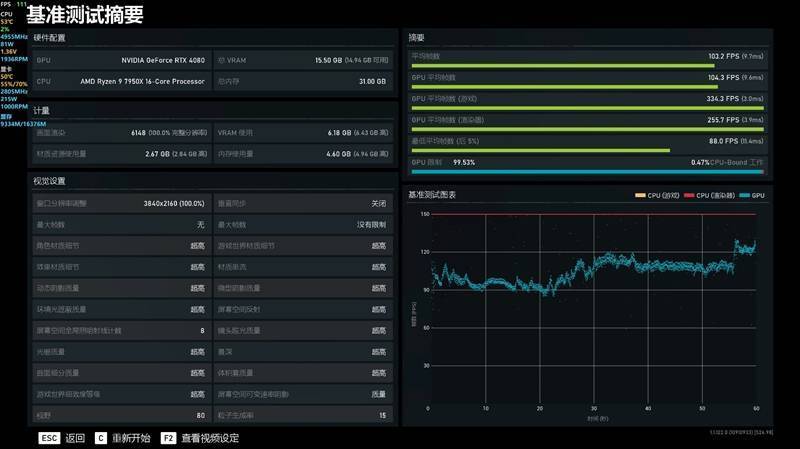Click the chart y-axis label 150

[x=425, y=214]
